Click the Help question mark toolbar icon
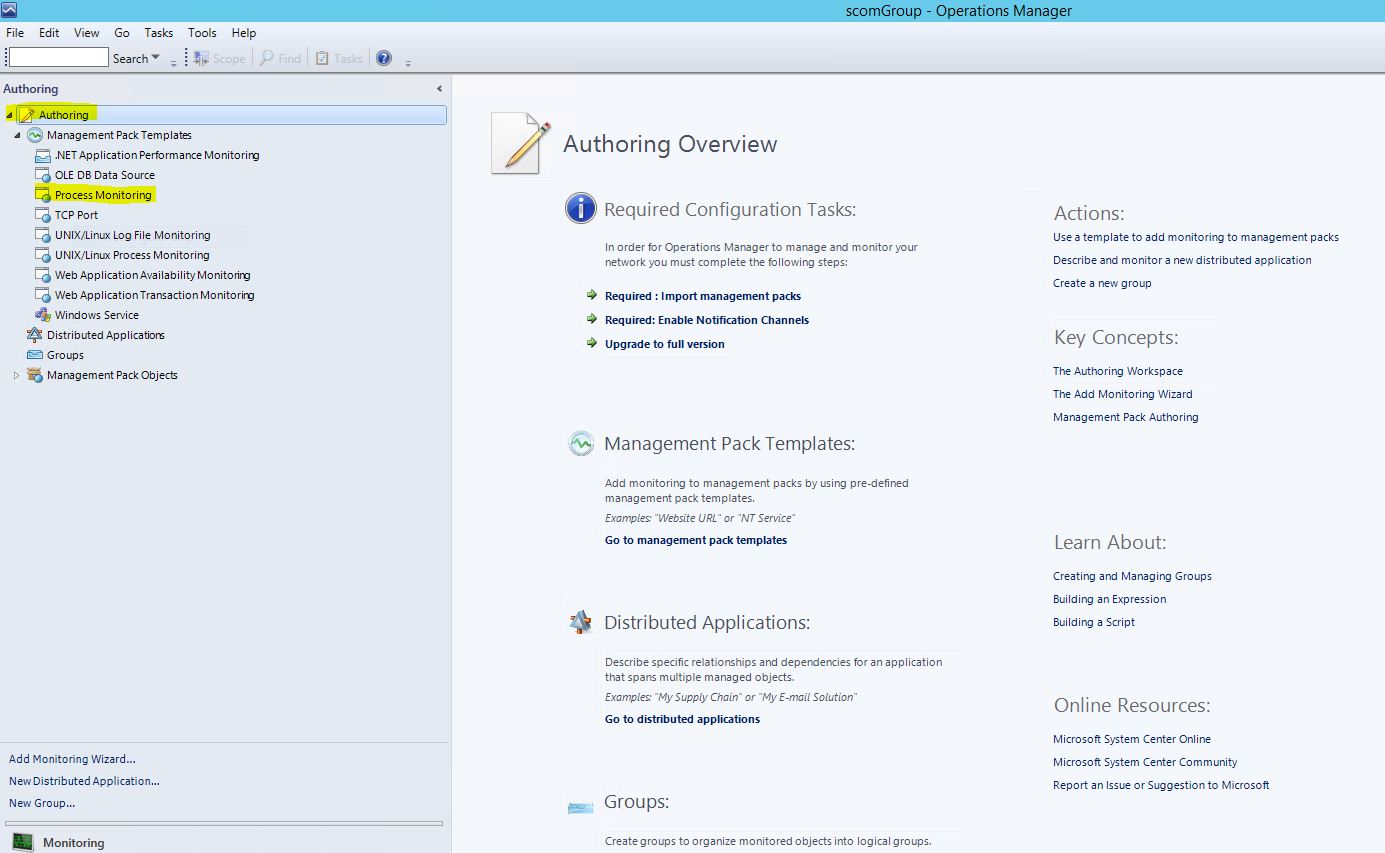Viewport: 1385px width, 853px height. pyautogui.click(x=383, y=58)
